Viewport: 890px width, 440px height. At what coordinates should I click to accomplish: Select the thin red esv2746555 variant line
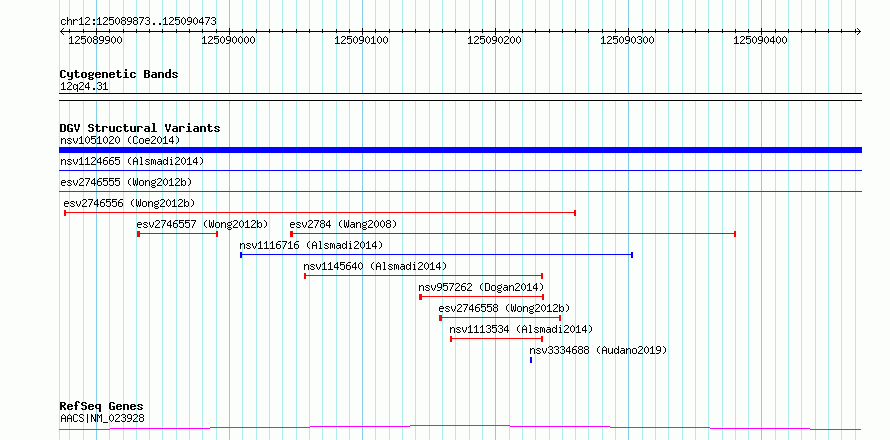(460, 191)
